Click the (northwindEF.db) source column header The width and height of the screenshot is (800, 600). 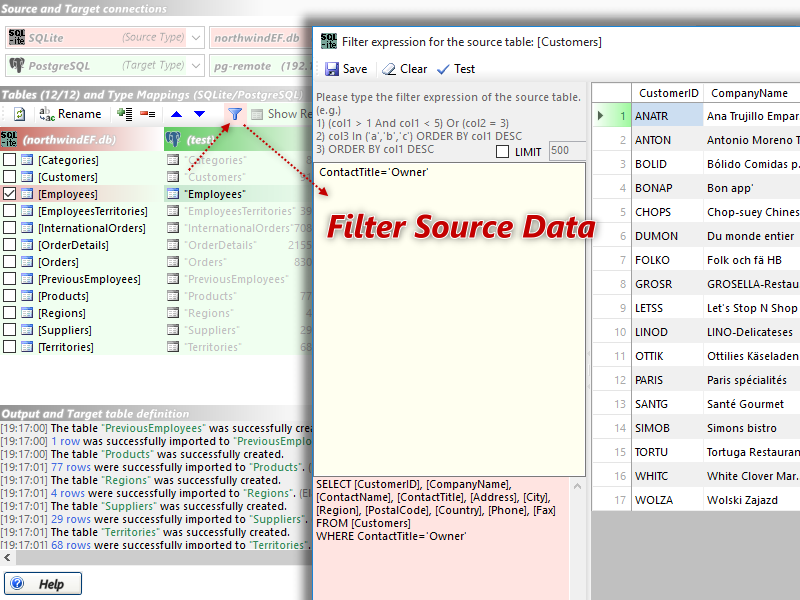point(82,139)
